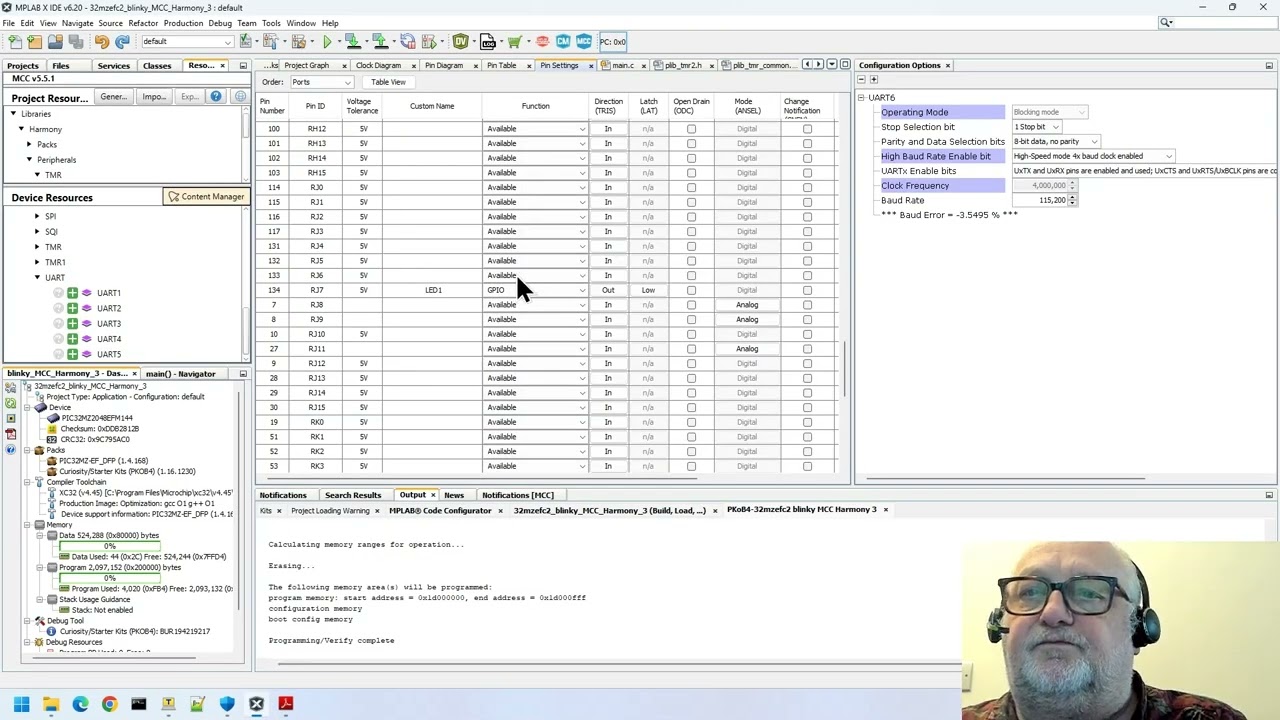Run the main project with green arrow
This screenshot has width=1280, height=720.
(x=327, y=42)
